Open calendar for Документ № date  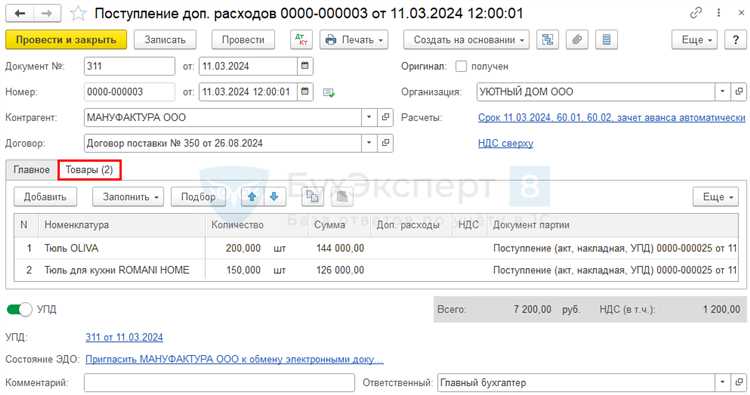coord(305,66)
